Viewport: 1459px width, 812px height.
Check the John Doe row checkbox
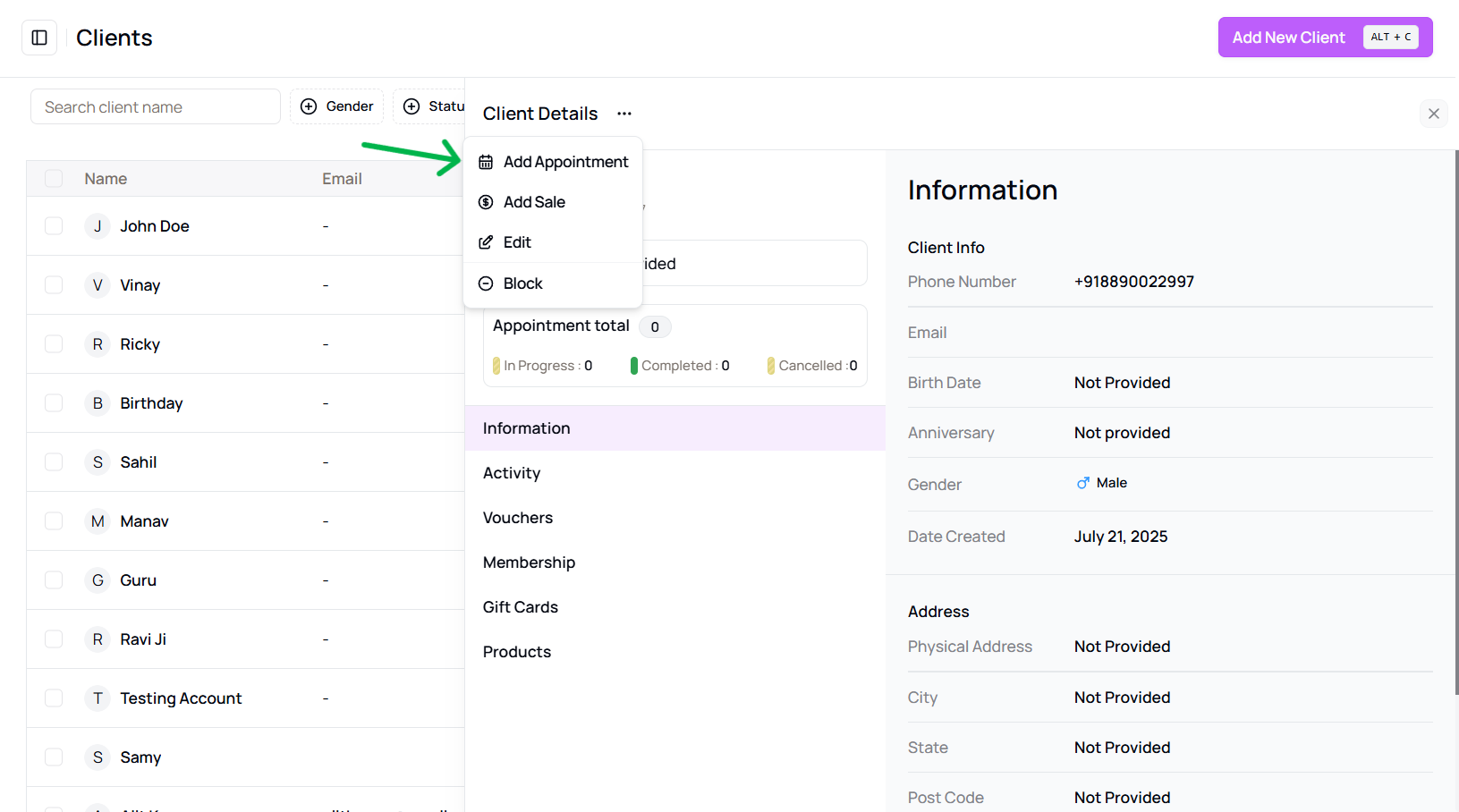click(x=54, y=226)
